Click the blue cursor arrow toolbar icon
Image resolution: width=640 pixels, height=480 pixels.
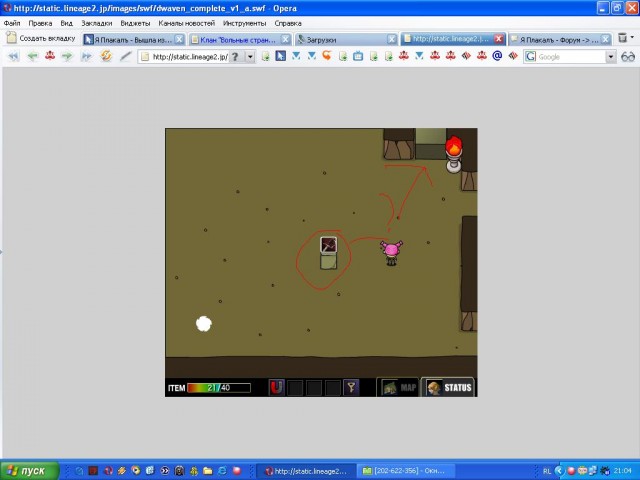pyautogui.click(x=280, y=56)
